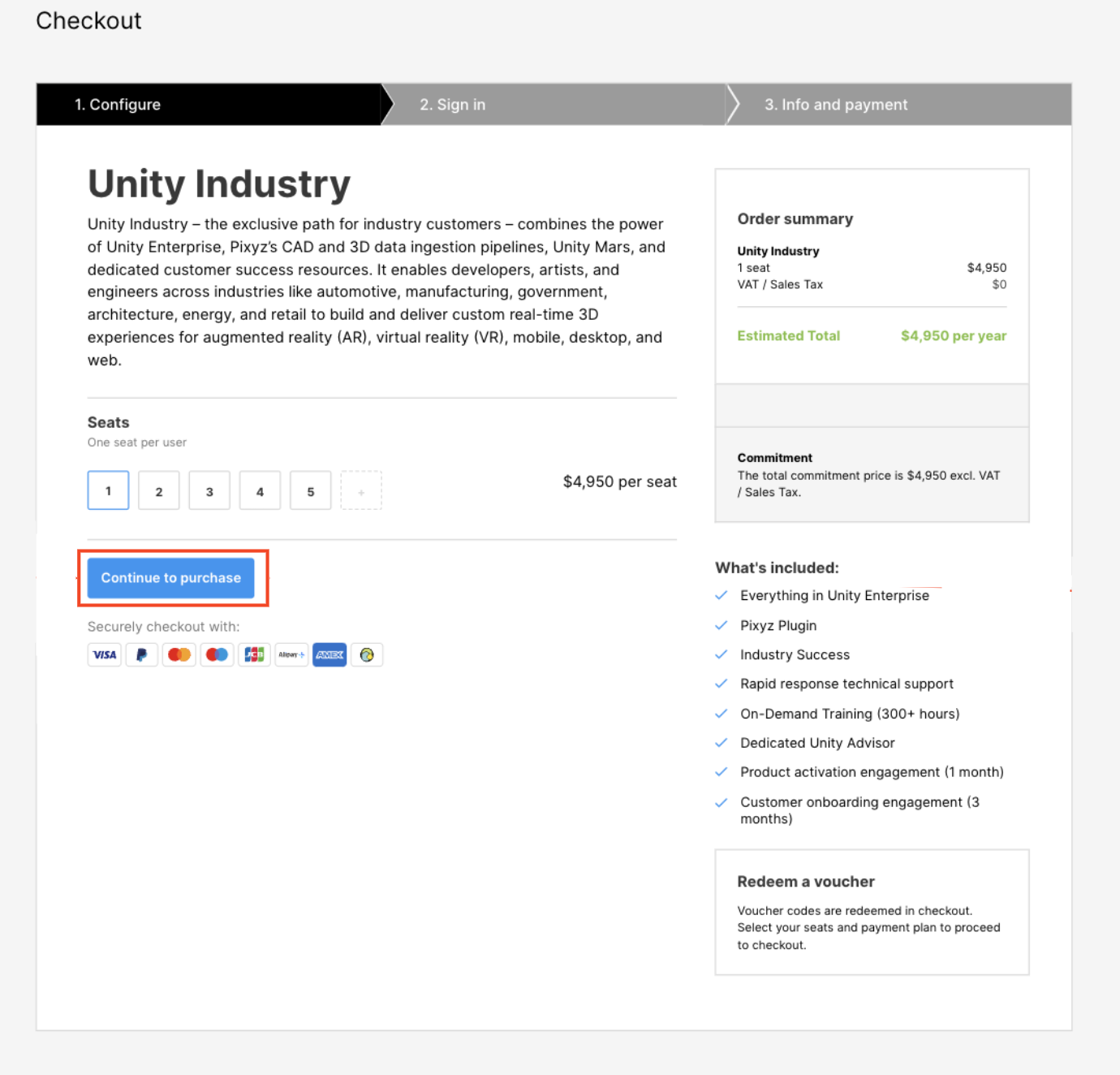The image size is (1120, 1075).
Task: Click the AMEX payment icon
Action: click(330, 654)
